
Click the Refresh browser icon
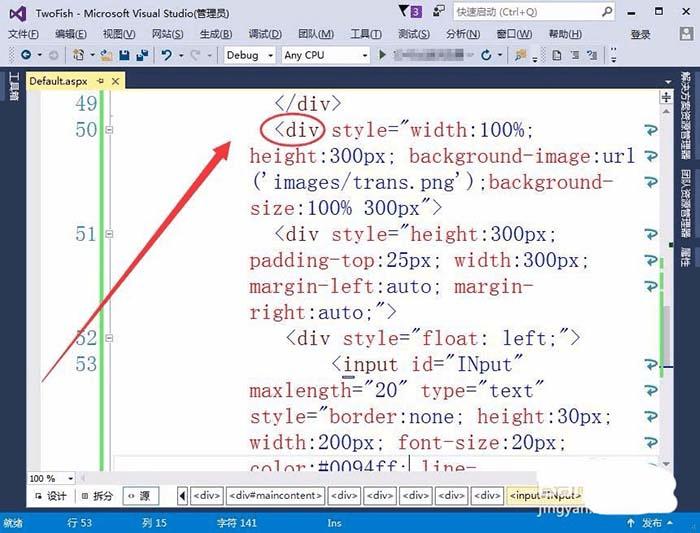point(486,55)
